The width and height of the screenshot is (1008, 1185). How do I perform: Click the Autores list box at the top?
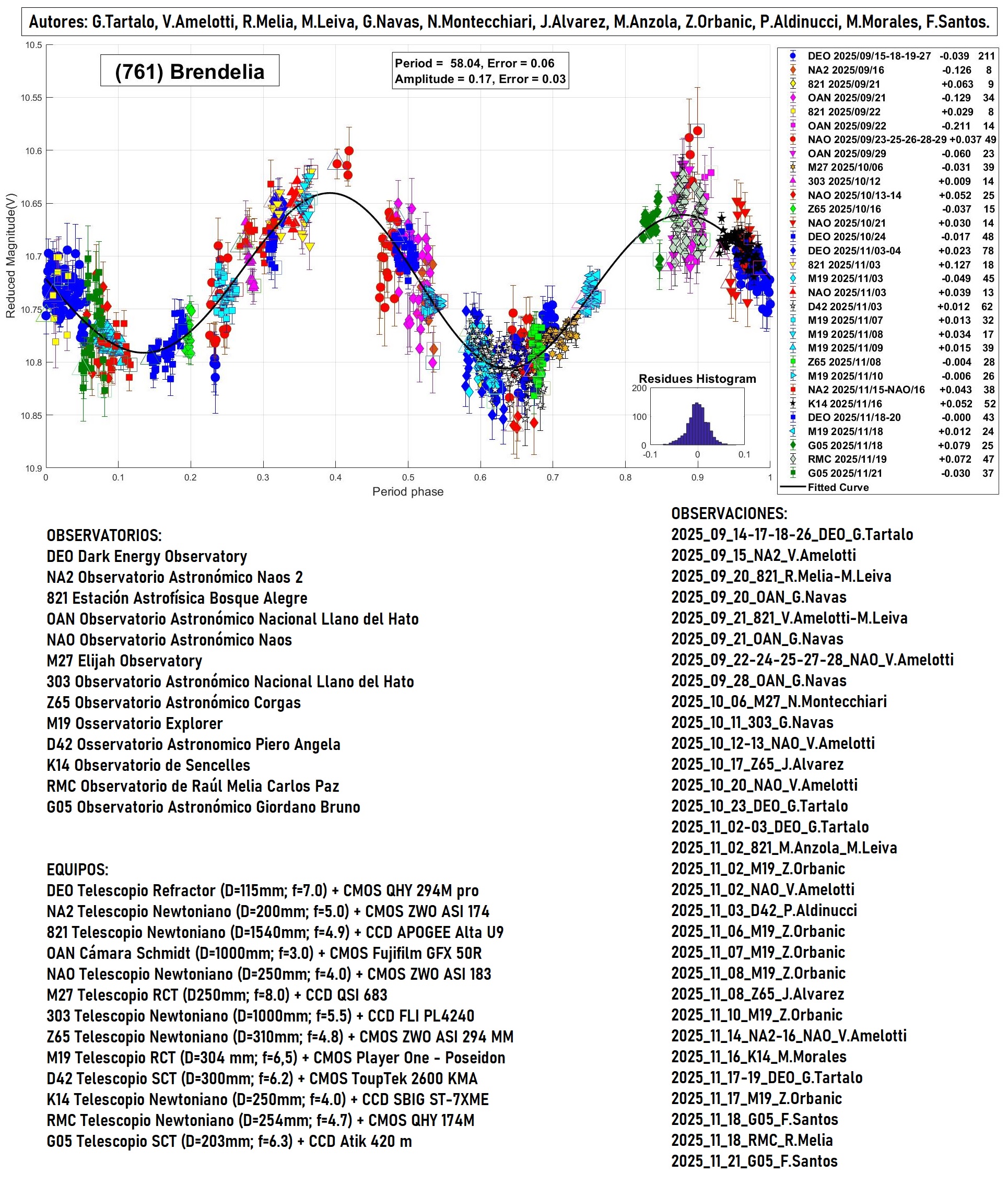(x=509, y=22)
